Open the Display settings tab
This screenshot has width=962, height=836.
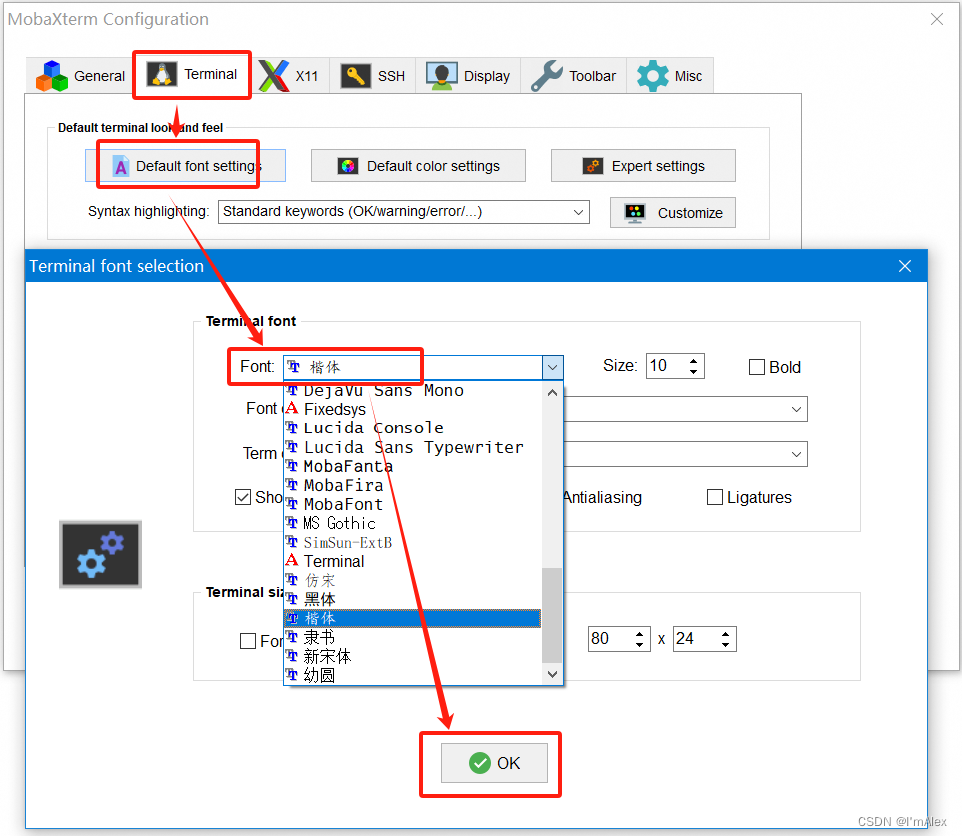[x=468, y=76]
